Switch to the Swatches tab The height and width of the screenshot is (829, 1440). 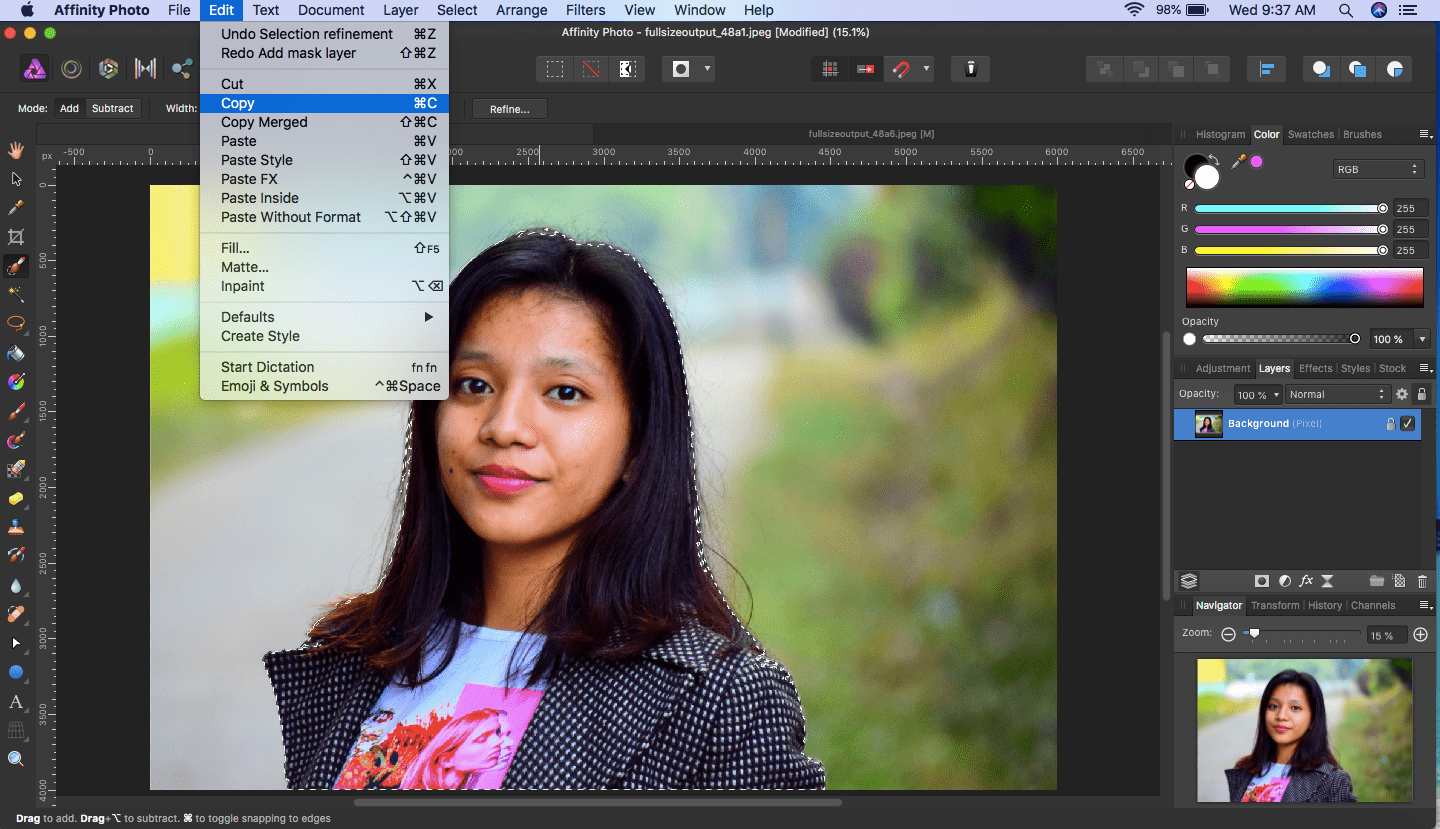(x=1310, y=134)
